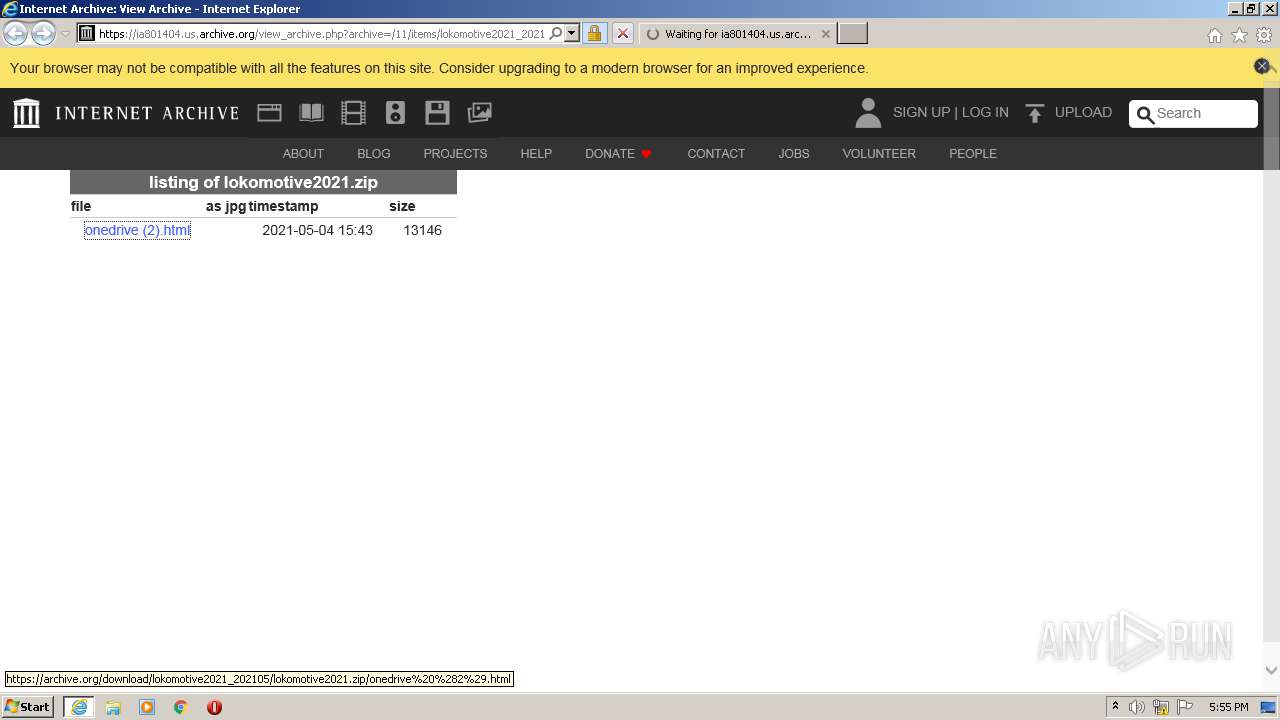Dismiss the browser compatibility warning banner

click(x=1262, y=66)
